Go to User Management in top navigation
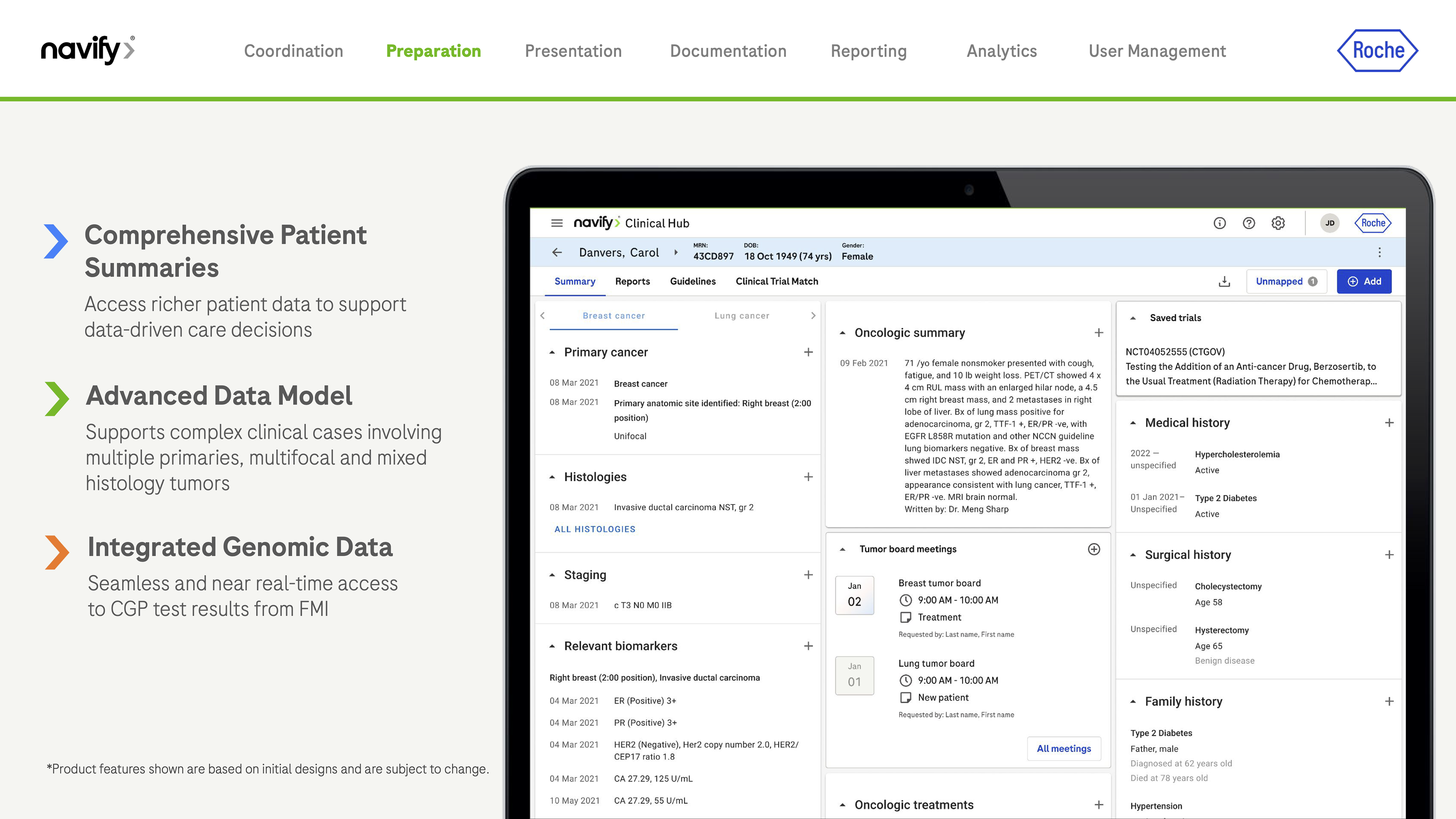Viewport: 1456px width, 819px height. (x=1157, y=51)
